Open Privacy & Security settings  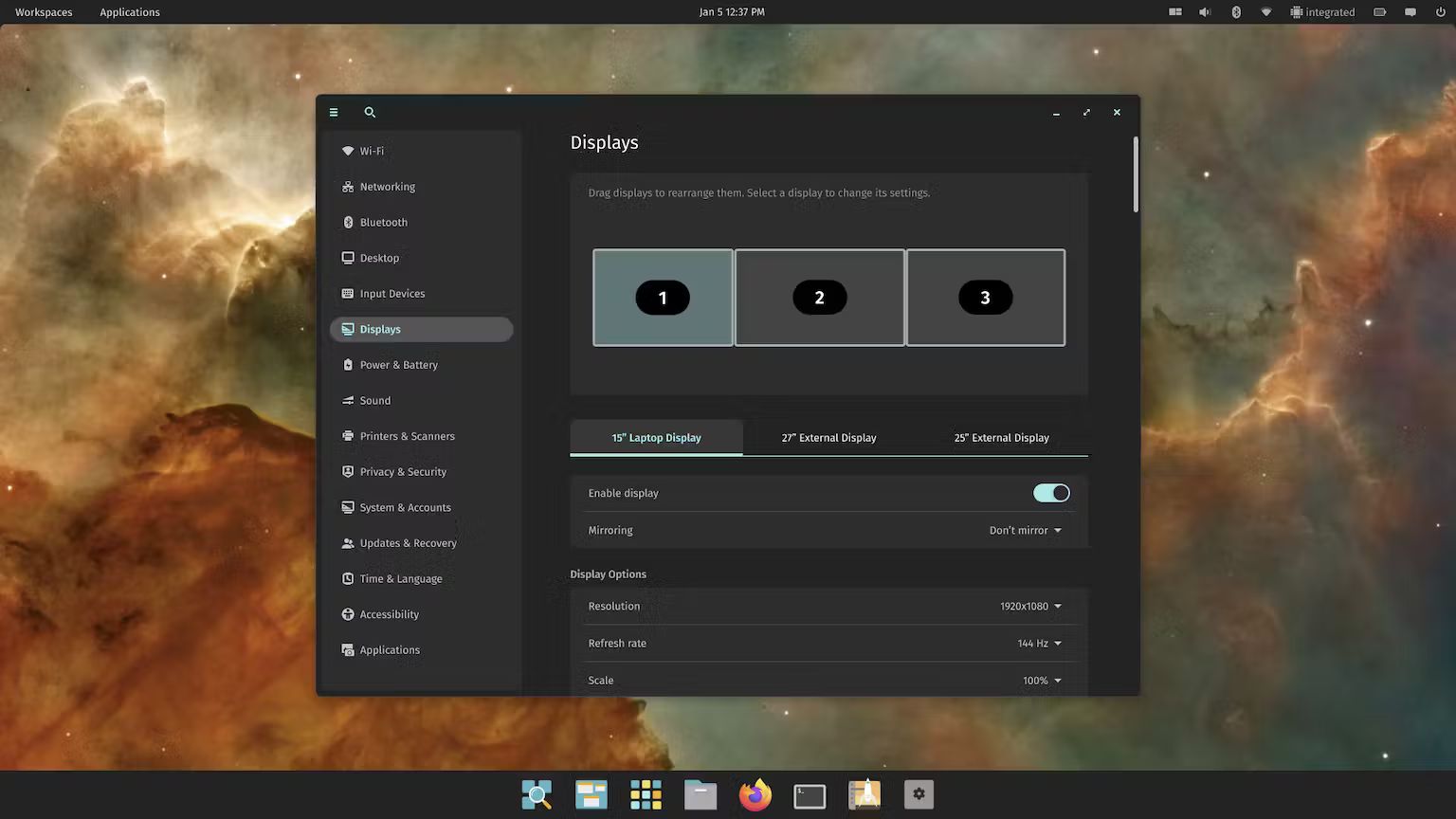point(403,471)
